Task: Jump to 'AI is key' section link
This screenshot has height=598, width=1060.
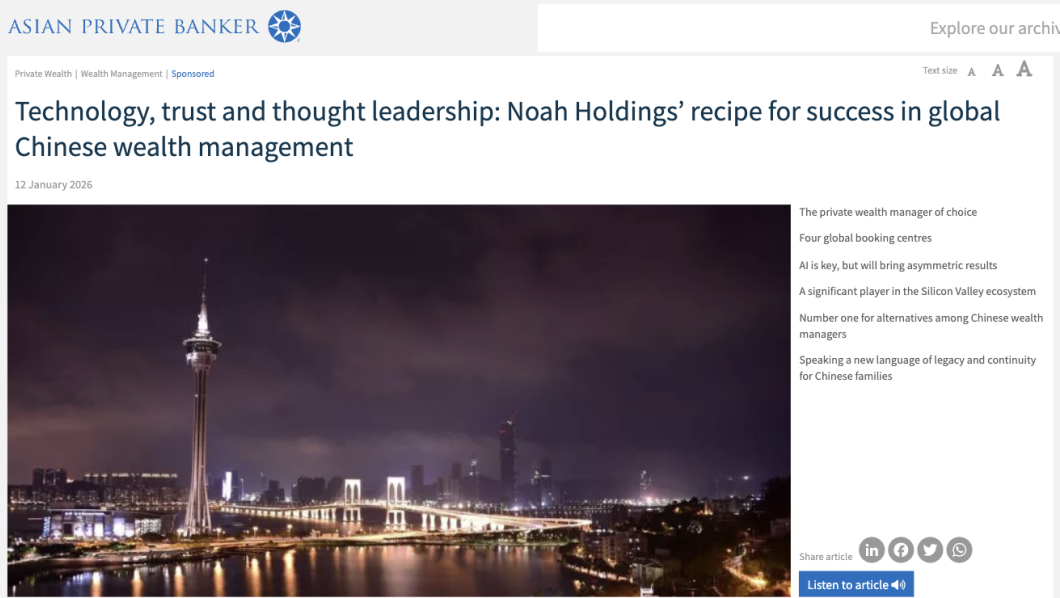Action: [x=898, y=265]
